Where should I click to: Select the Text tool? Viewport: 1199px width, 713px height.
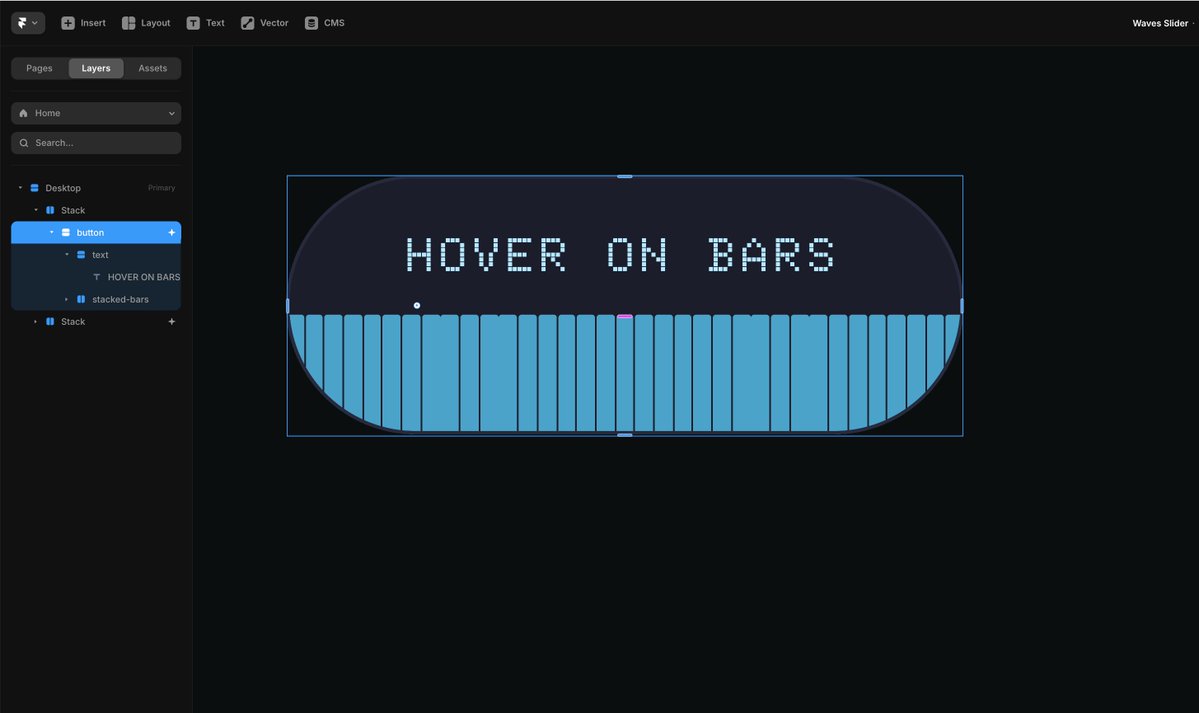(x=206, y=22)
